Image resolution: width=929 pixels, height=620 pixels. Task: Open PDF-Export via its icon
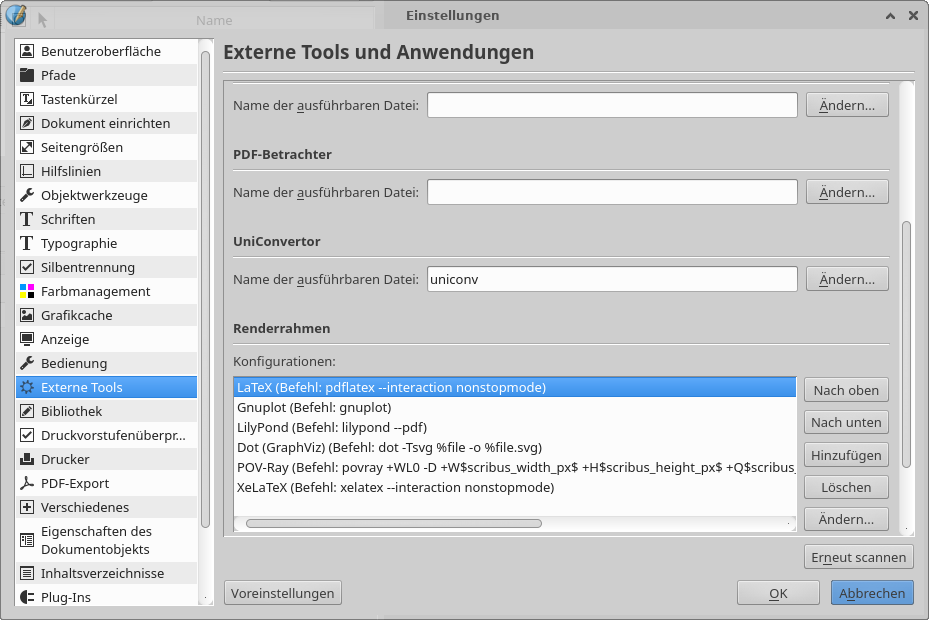pos(27,483)
